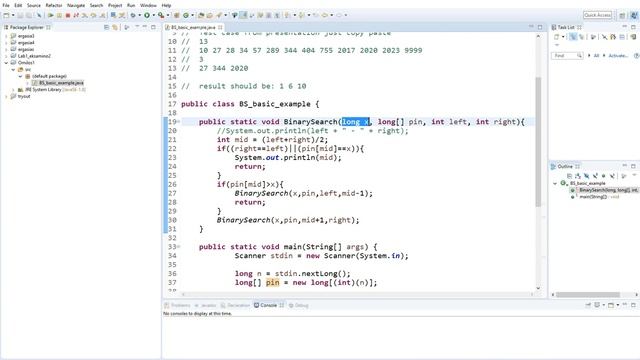Image resolution: width=640 pixels, height=360 pixels.
Task: Click the All working set link
Action: click(x=596, y=56)
